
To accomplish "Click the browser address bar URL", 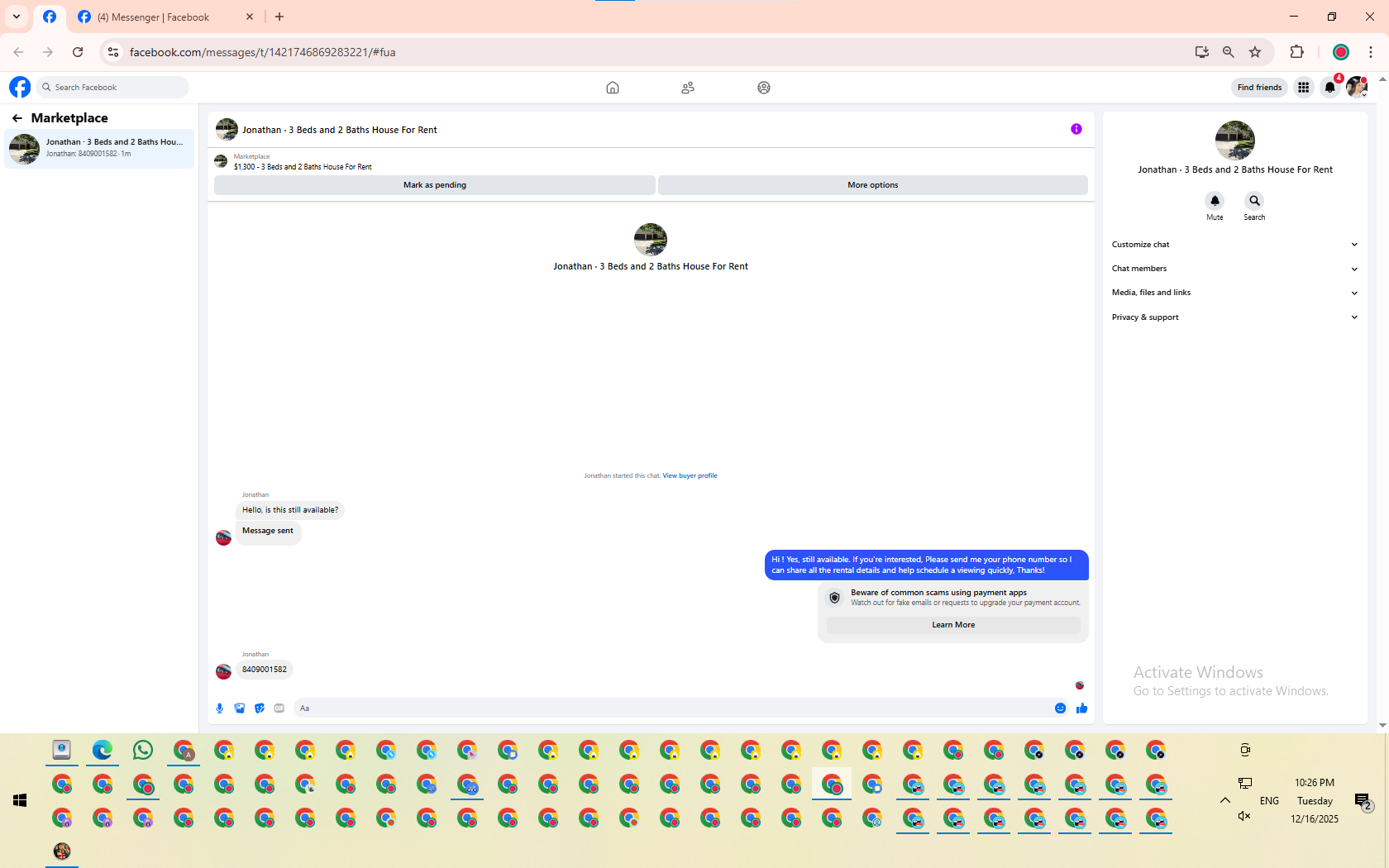I will click(x=263, y=52).
